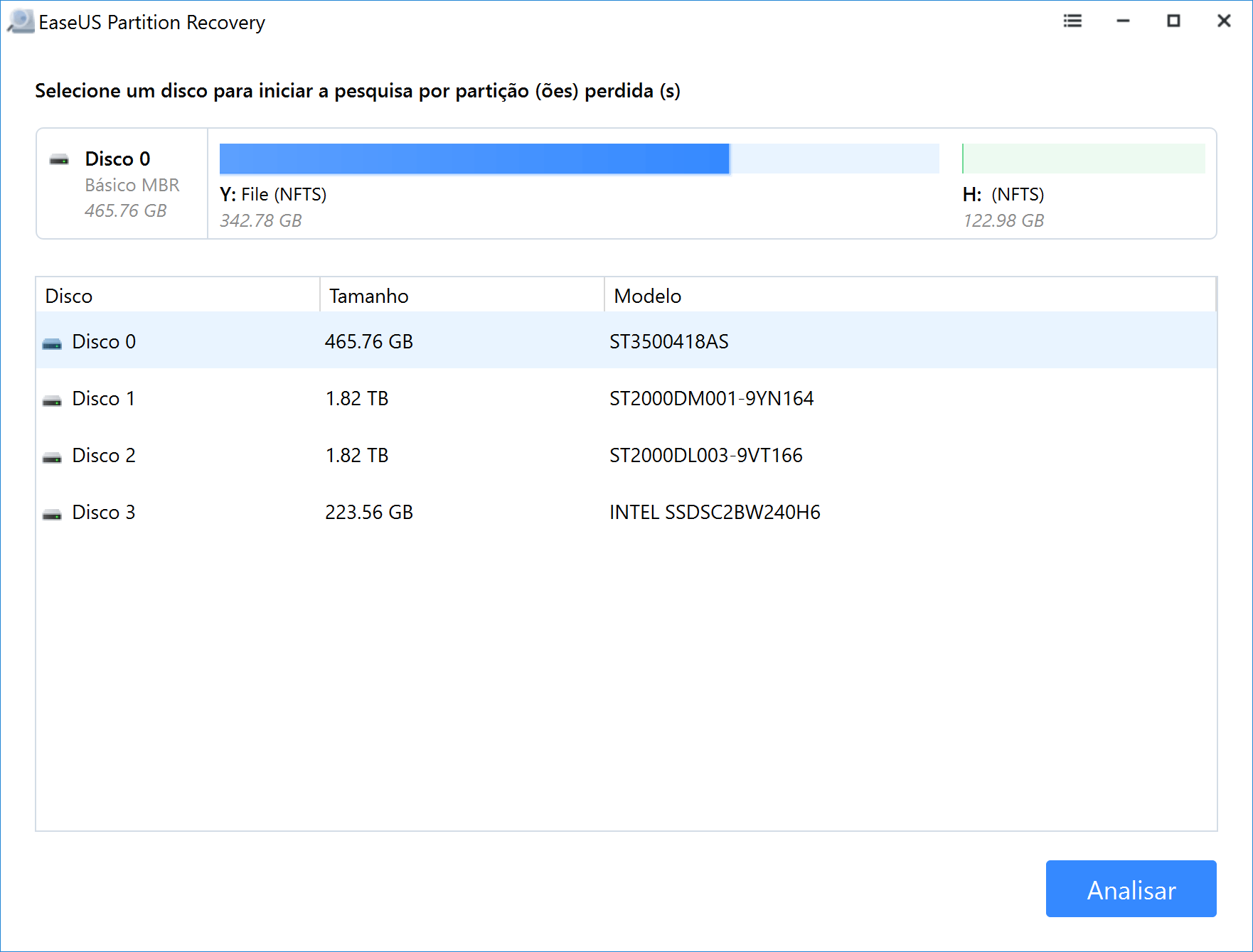Screen dimensions: 1253x952
Task: Start the scan with the Analisar button
Action: (x=1131, y=889)
